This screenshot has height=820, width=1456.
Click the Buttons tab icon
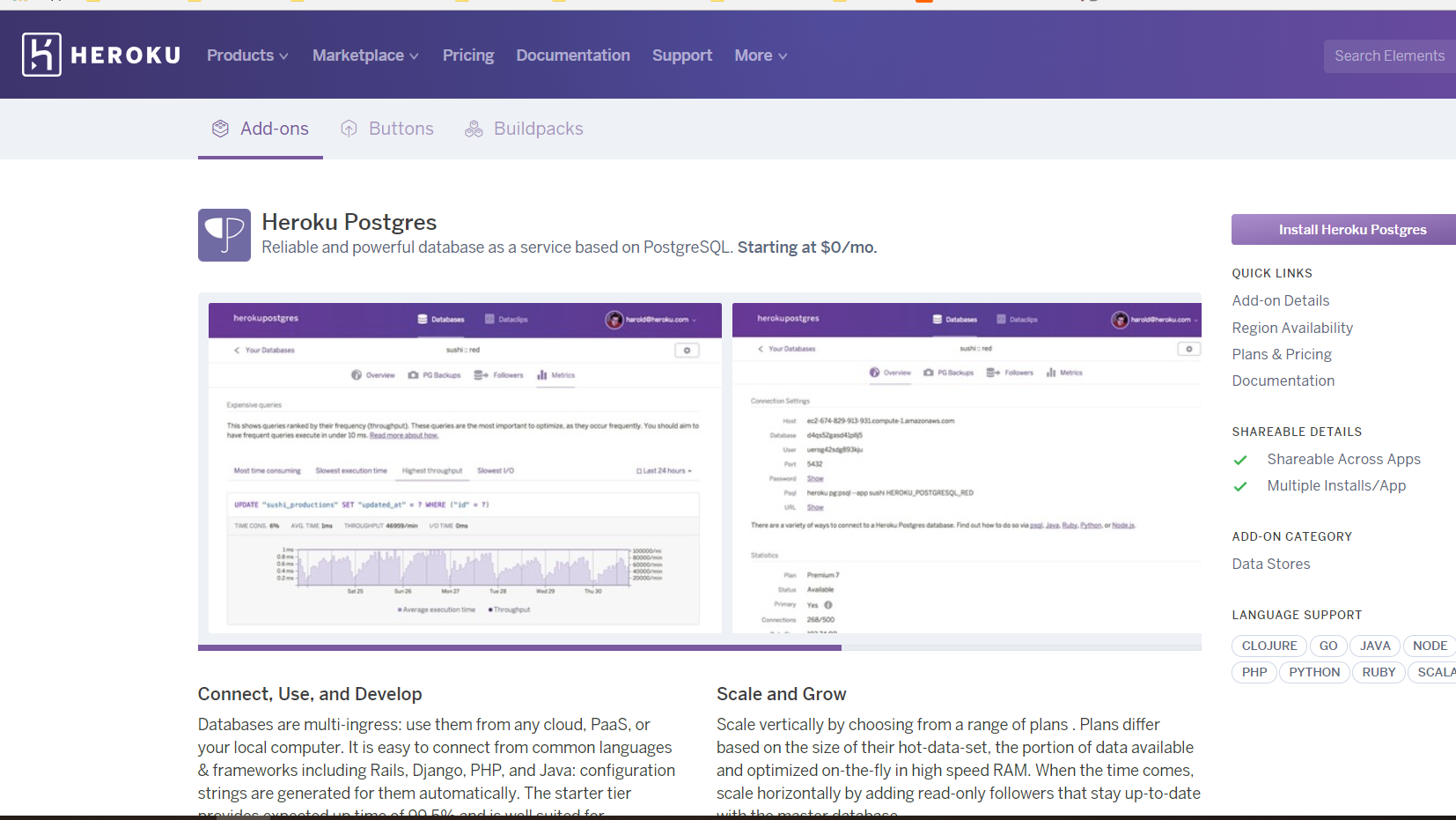[349, 129]
